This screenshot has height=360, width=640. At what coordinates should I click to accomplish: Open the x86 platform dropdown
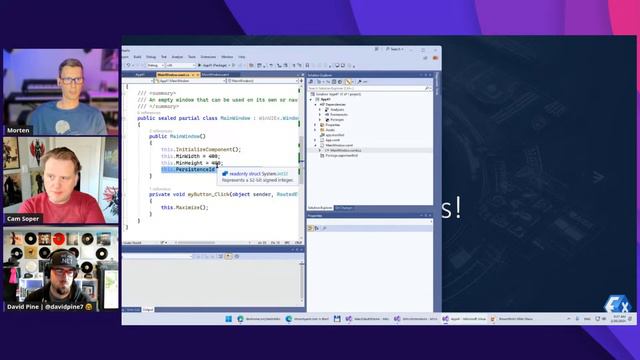[181, 65]
